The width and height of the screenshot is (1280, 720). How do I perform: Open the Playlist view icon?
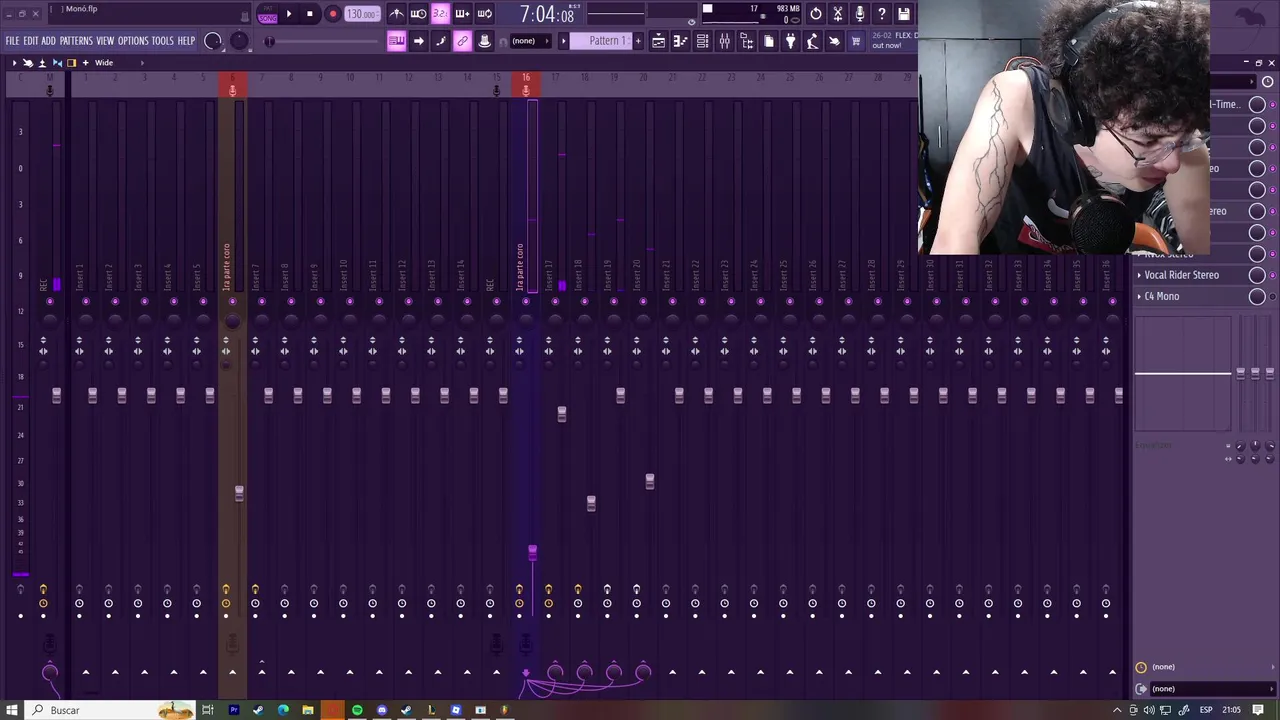pos(659,41)
